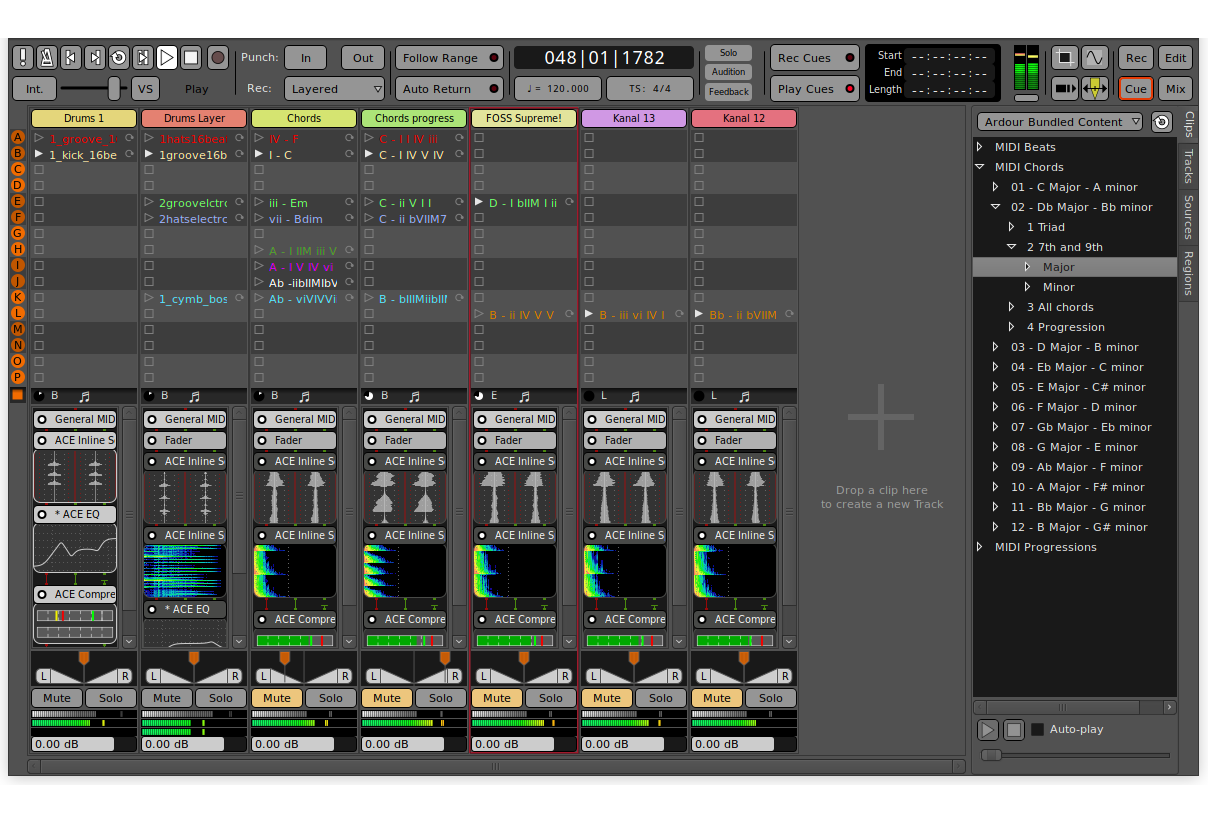Tick the Auto-play checkbox in clips panel
1209x817 pixels.
(x=1037, y=730)
